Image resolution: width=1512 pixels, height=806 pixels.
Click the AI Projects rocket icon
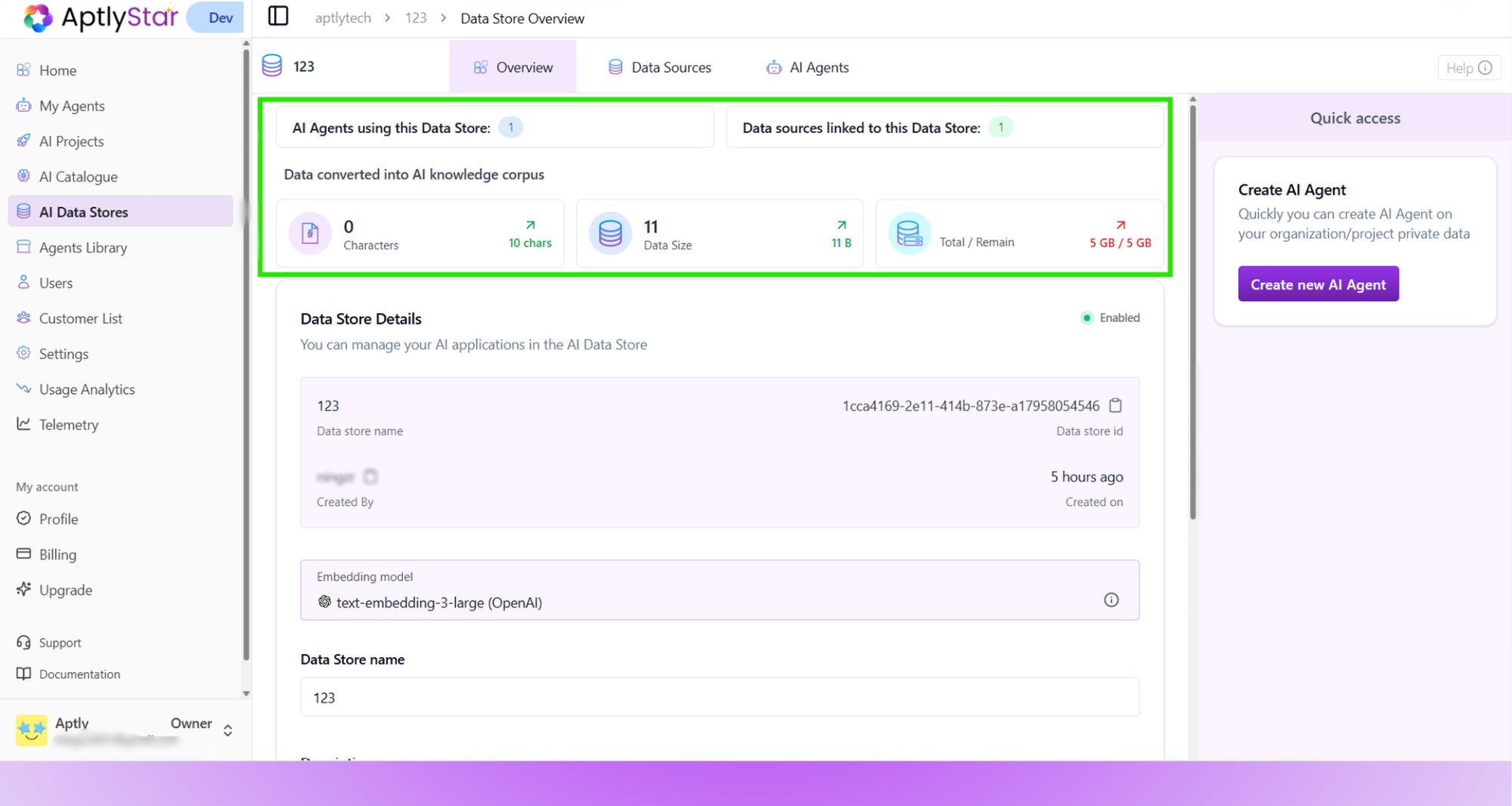tap(23, 141)
